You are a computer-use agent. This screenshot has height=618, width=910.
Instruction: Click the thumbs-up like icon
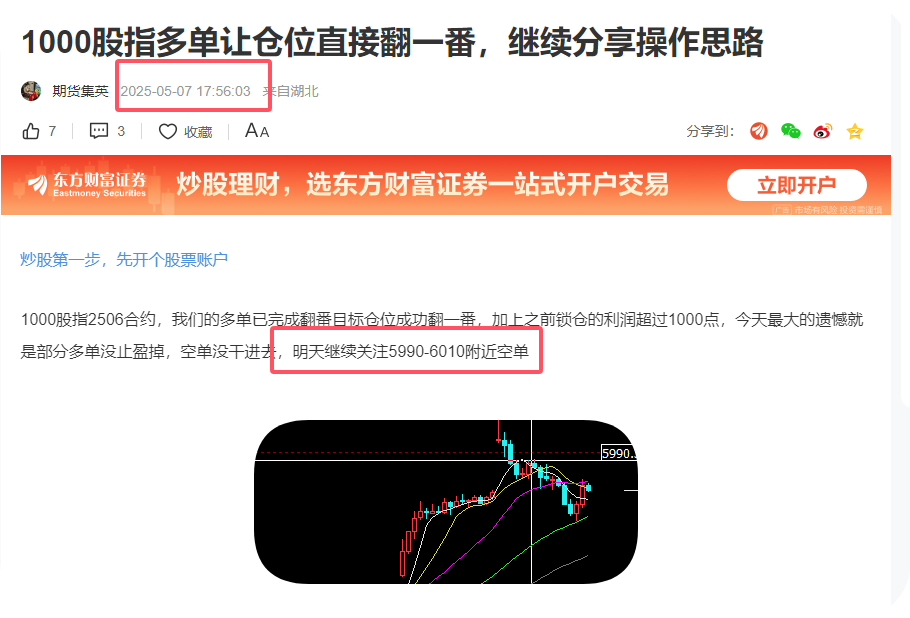tap(31, 131)
